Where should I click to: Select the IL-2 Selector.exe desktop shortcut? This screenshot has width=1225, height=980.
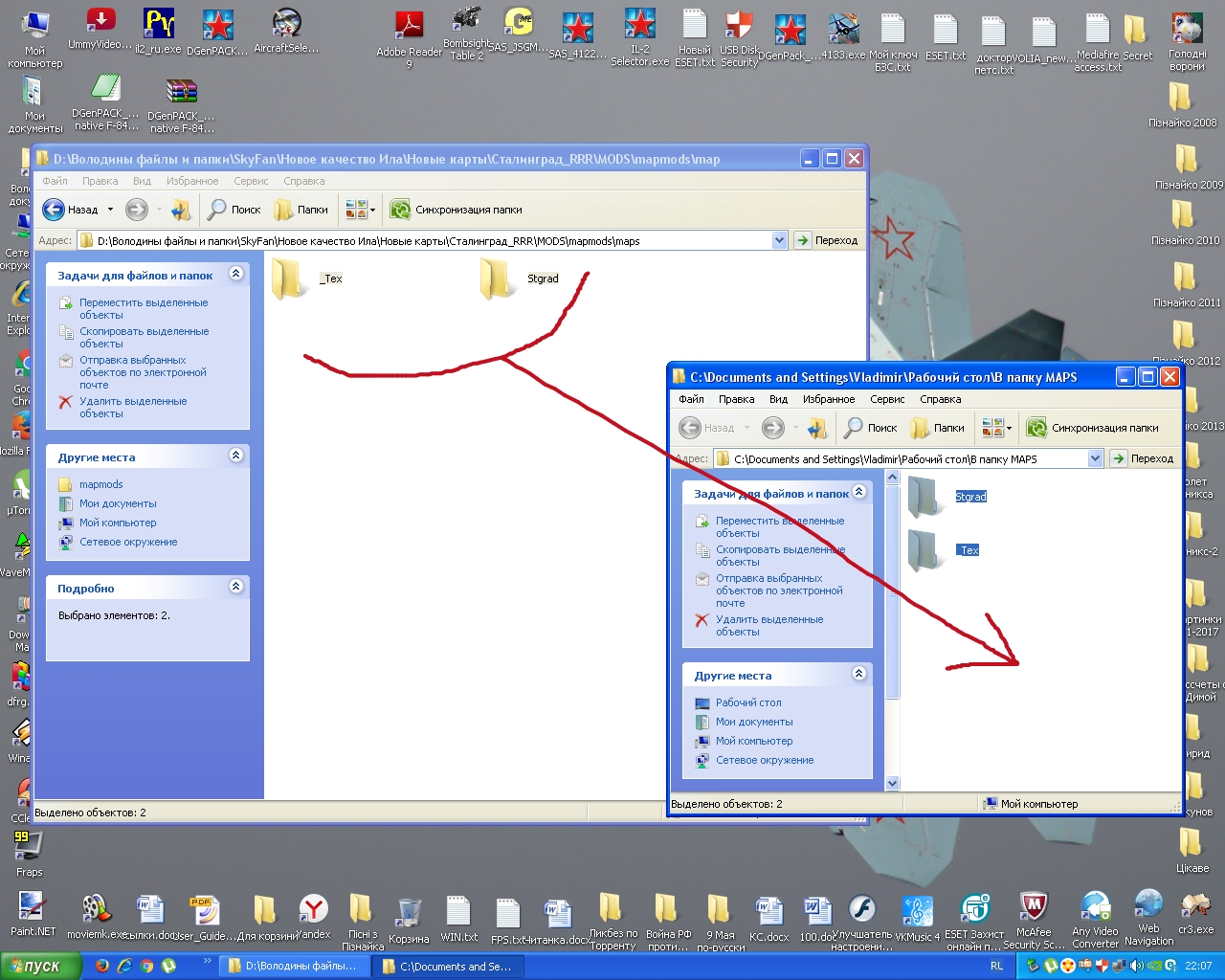(x=640, y=36)
